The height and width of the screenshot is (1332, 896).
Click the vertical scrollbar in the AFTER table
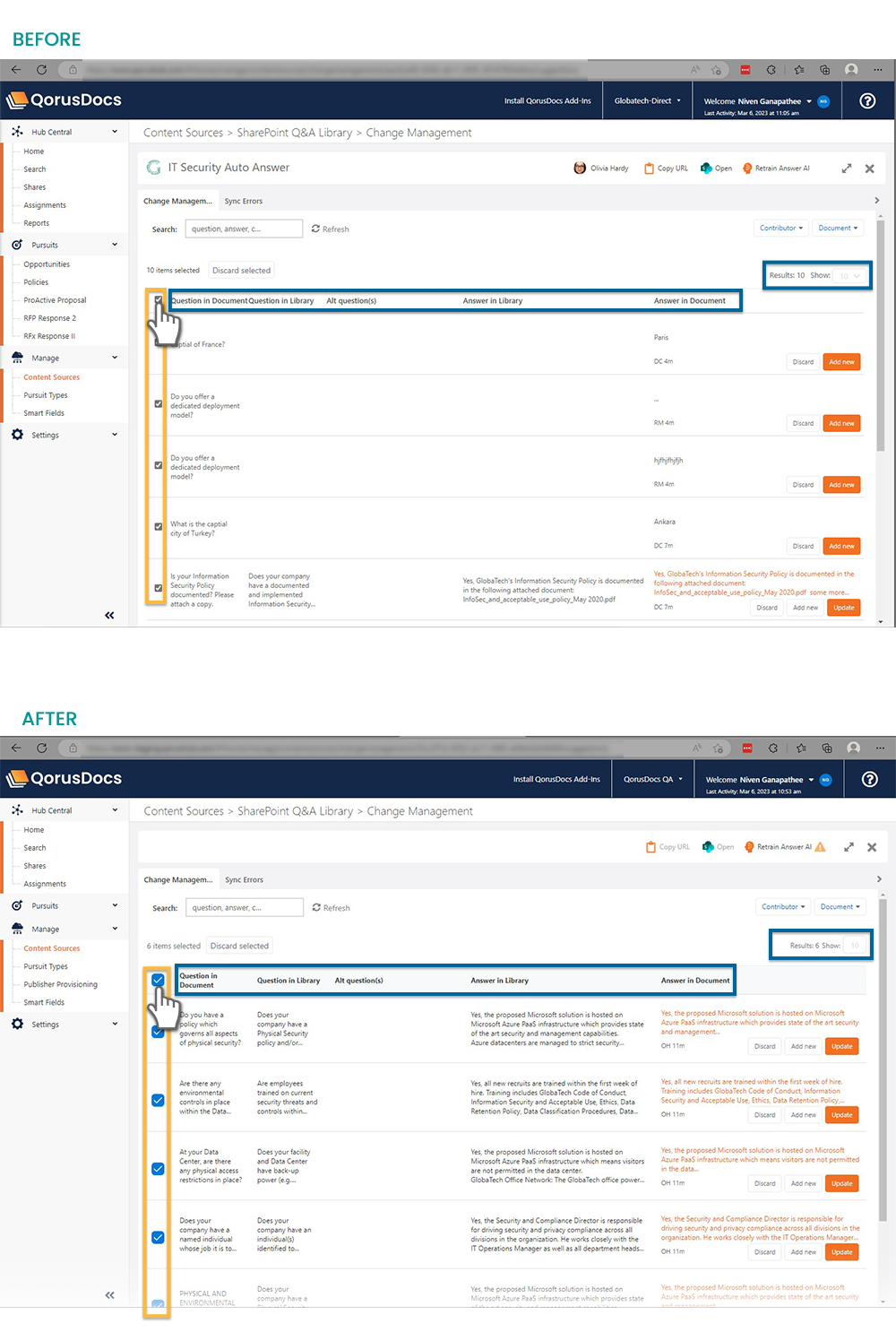tap(883, 1060)
